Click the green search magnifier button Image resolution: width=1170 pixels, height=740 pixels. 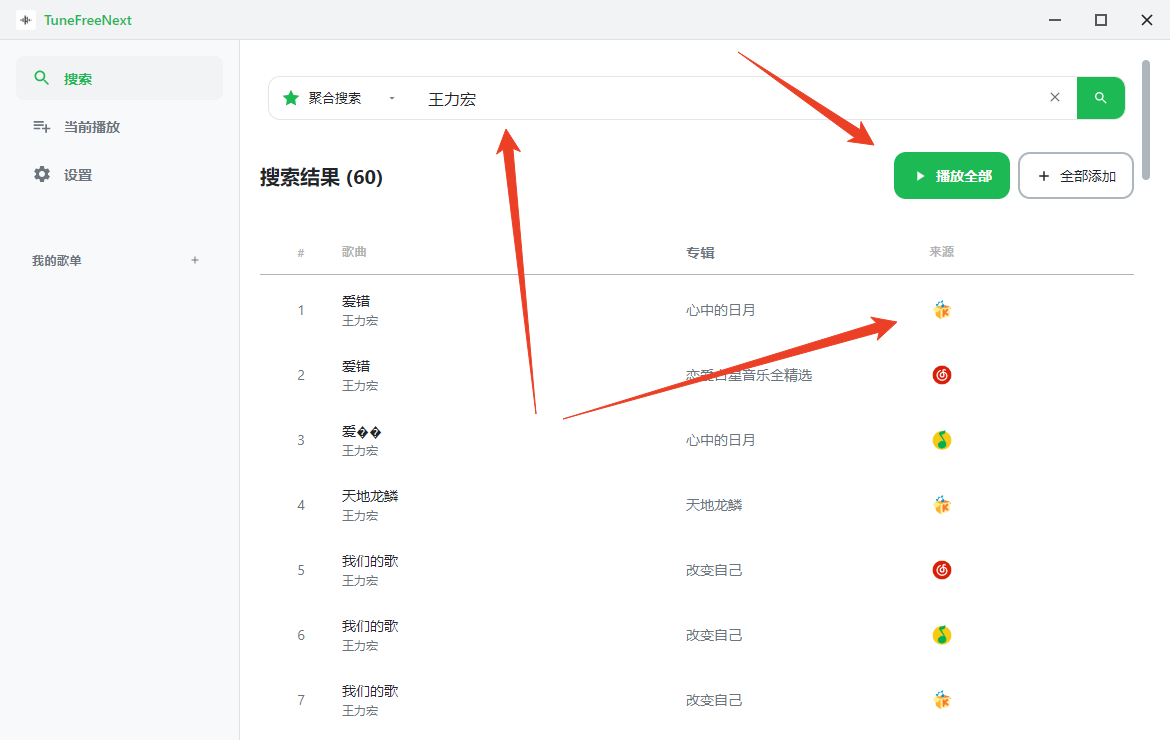1100,98
